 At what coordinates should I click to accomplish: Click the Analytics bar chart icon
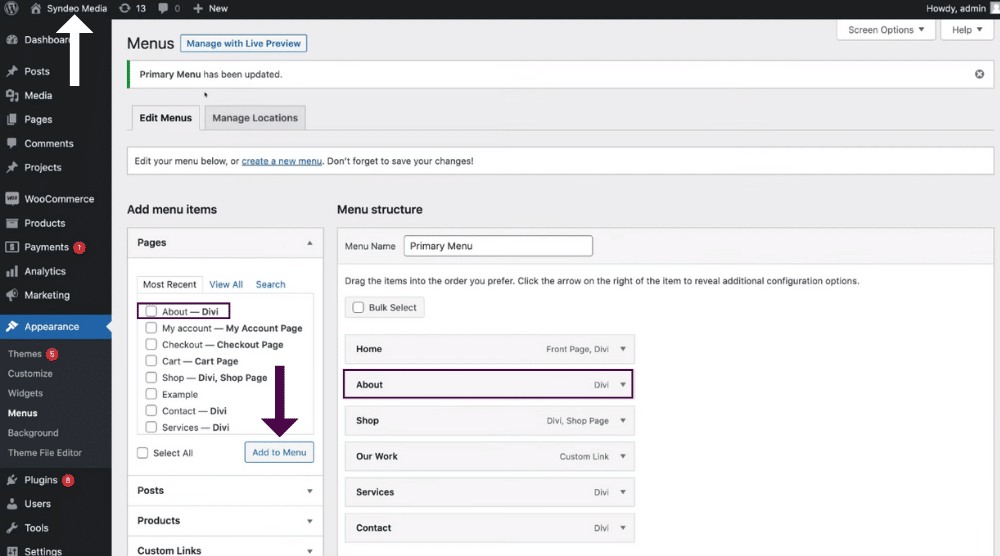(x=12, y=271)
